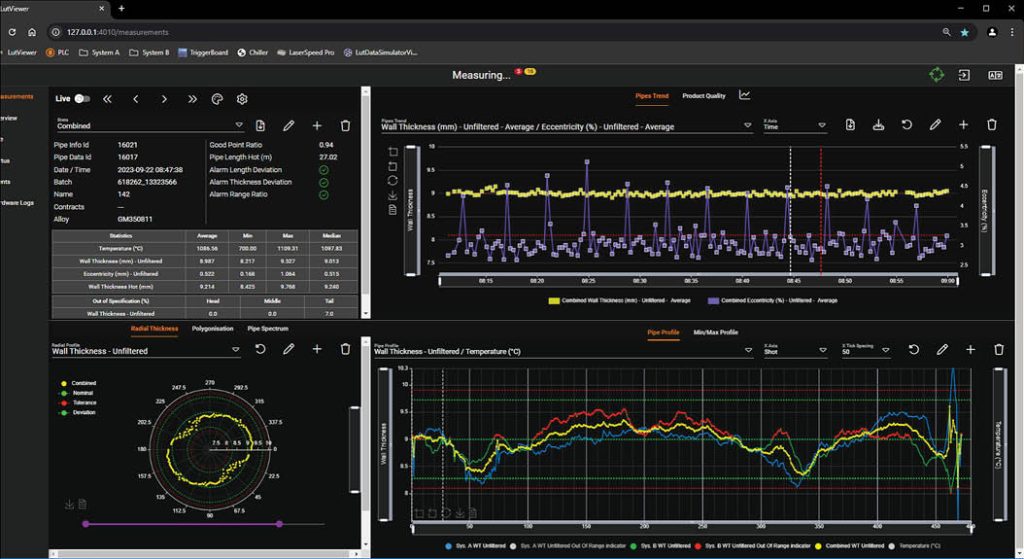
Task: Click the green crosshair target icon
Action: pyautogui.click(x=936, y=75)
